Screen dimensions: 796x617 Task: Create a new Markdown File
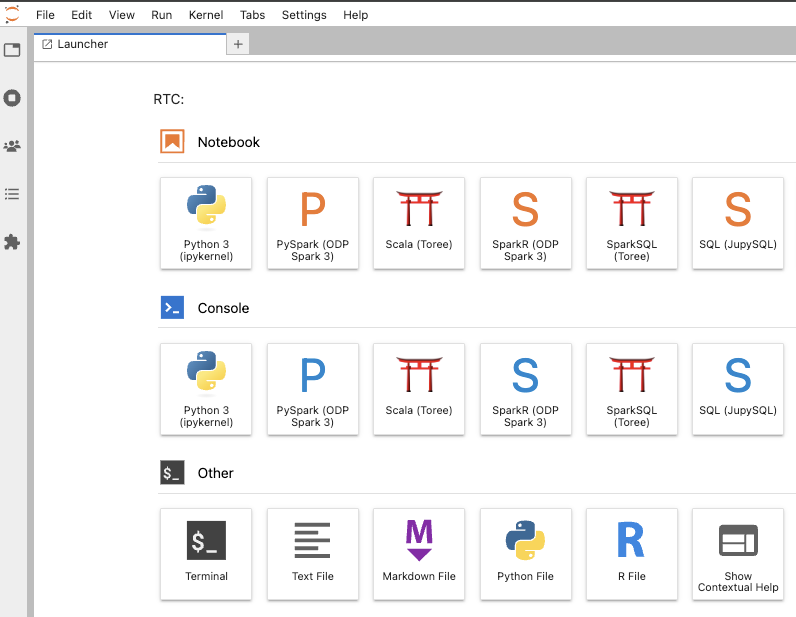tap(419, 554)
